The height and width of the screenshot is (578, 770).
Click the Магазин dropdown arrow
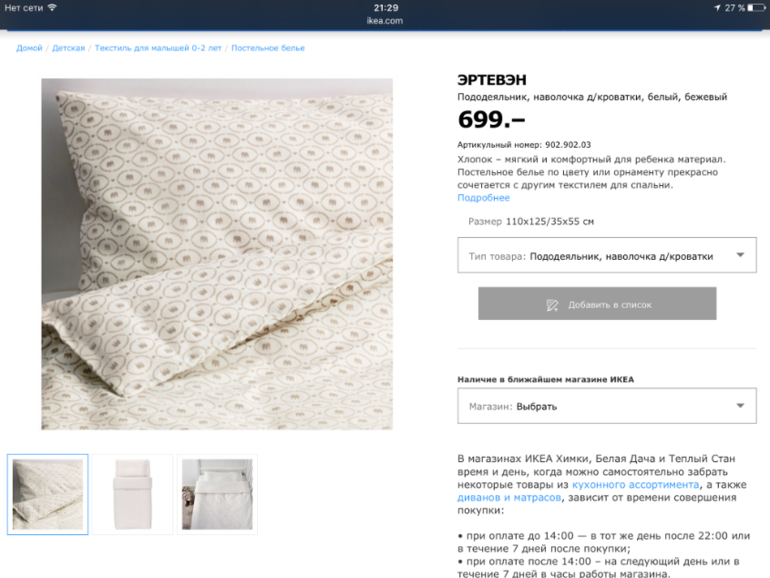(740, 406)
